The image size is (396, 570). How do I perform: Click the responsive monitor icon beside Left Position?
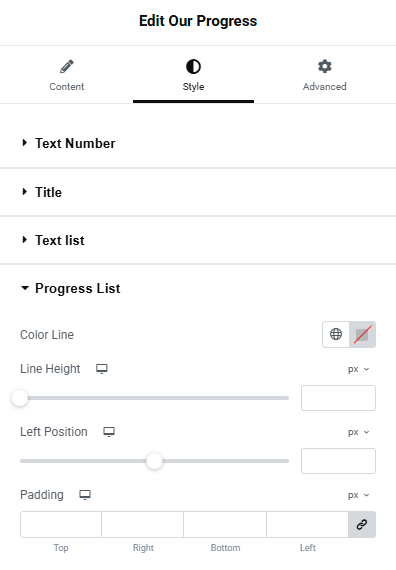pos(109,431)
